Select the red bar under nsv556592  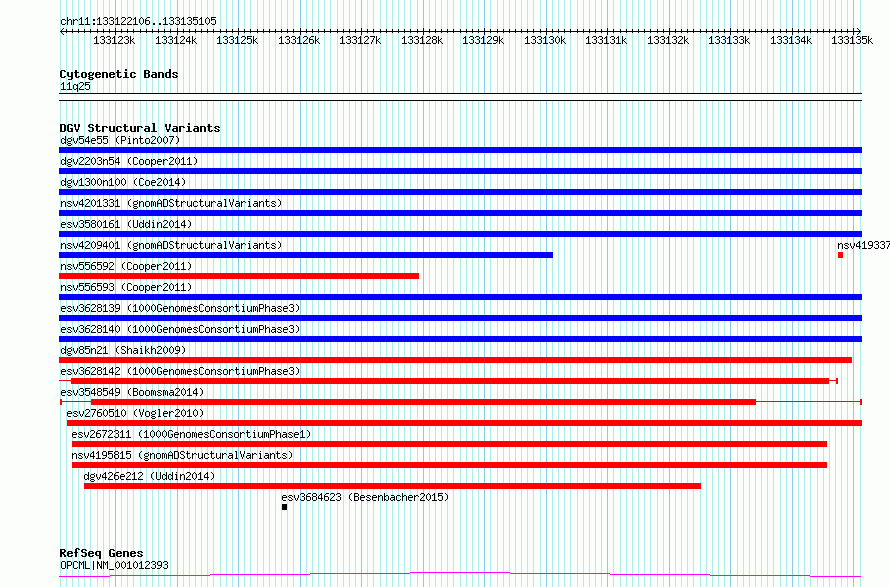[239, 276]
